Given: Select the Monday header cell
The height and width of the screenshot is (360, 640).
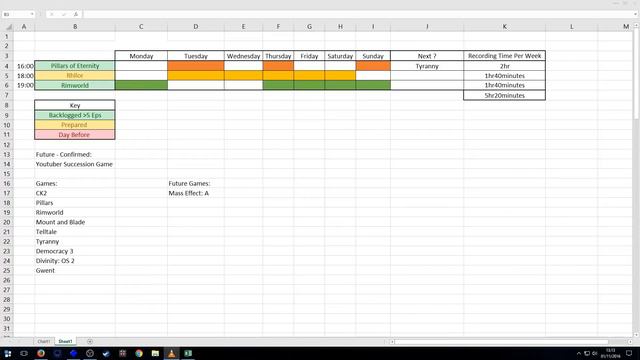Looking at the screenshot, I should point(141,56).
